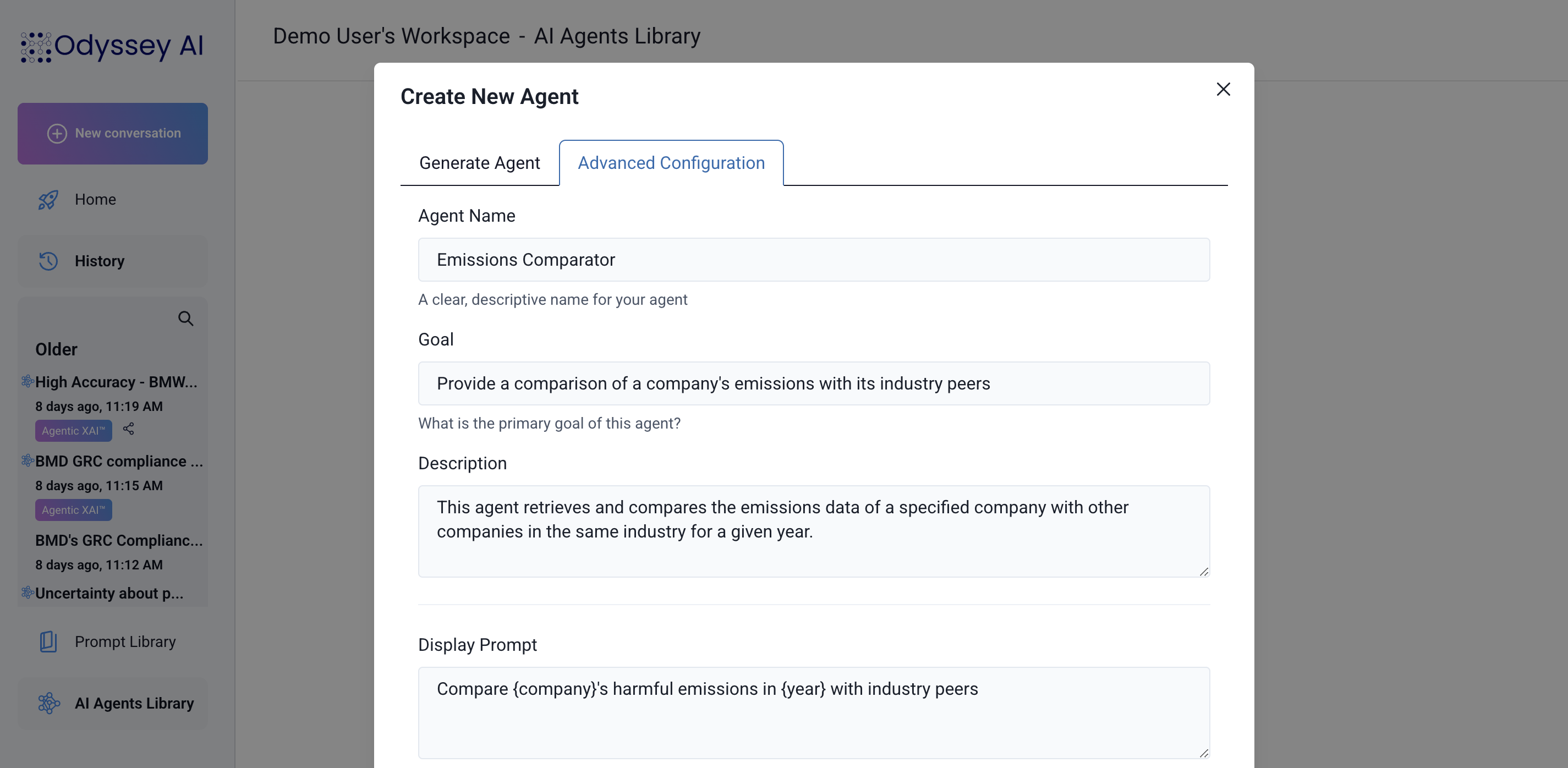Click the Agent Name label

[466, 216]
